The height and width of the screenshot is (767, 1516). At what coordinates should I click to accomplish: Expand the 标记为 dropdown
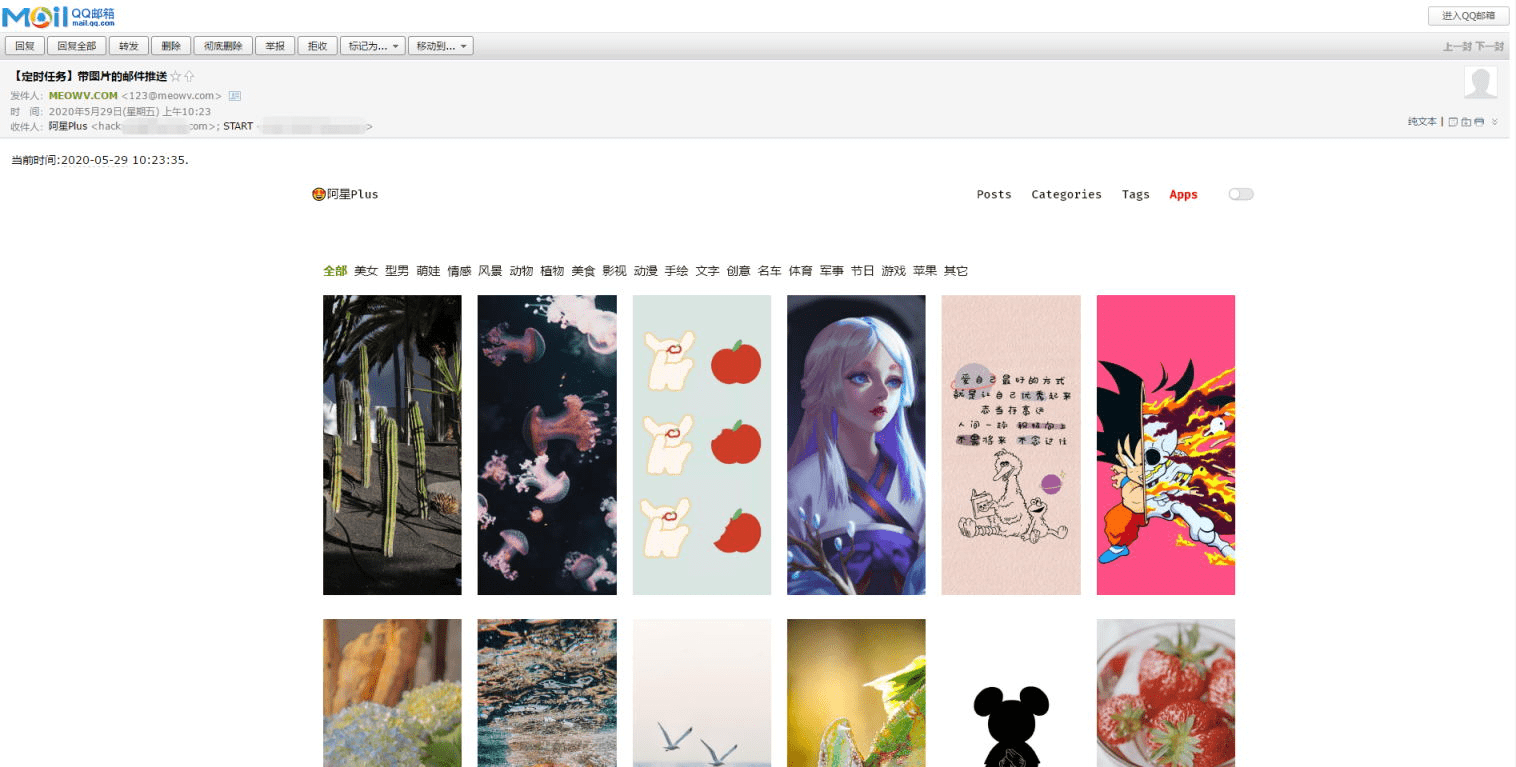pyautogui.click(x=372, y=46)
